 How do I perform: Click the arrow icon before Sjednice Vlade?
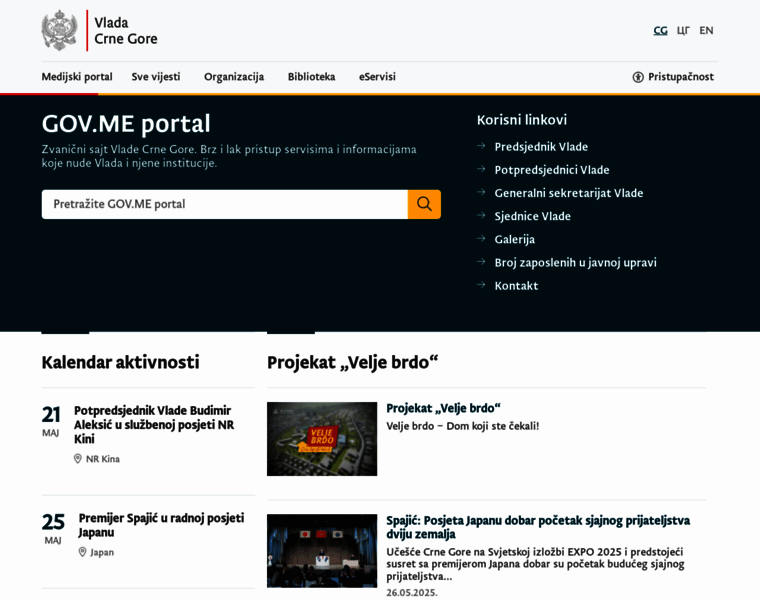pyautogui.click(x=481, y=215)
